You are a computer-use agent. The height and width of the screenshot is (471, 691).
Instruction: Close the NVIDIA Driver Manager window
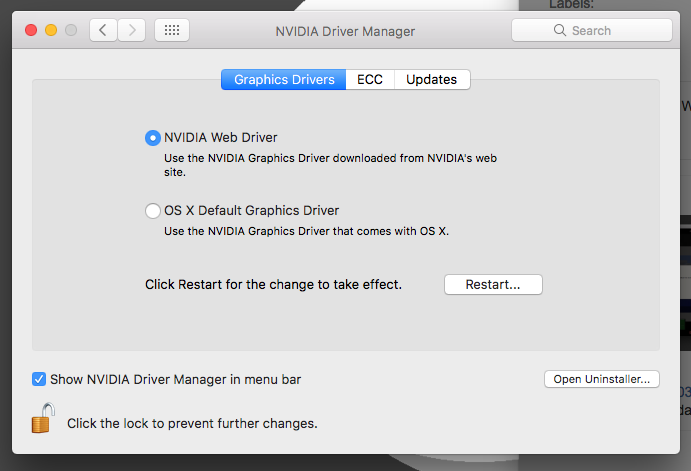[x=30, y=30]
